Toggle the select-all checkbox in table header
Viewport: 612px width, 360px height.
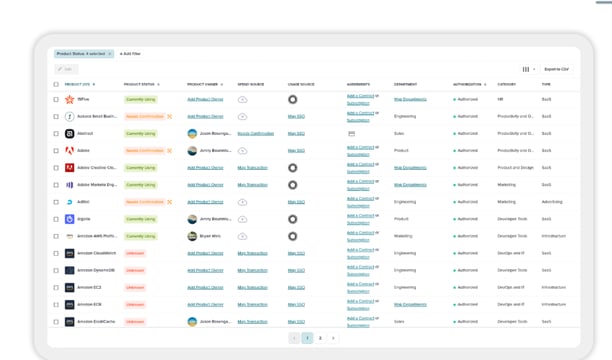(x=56, y=84)
